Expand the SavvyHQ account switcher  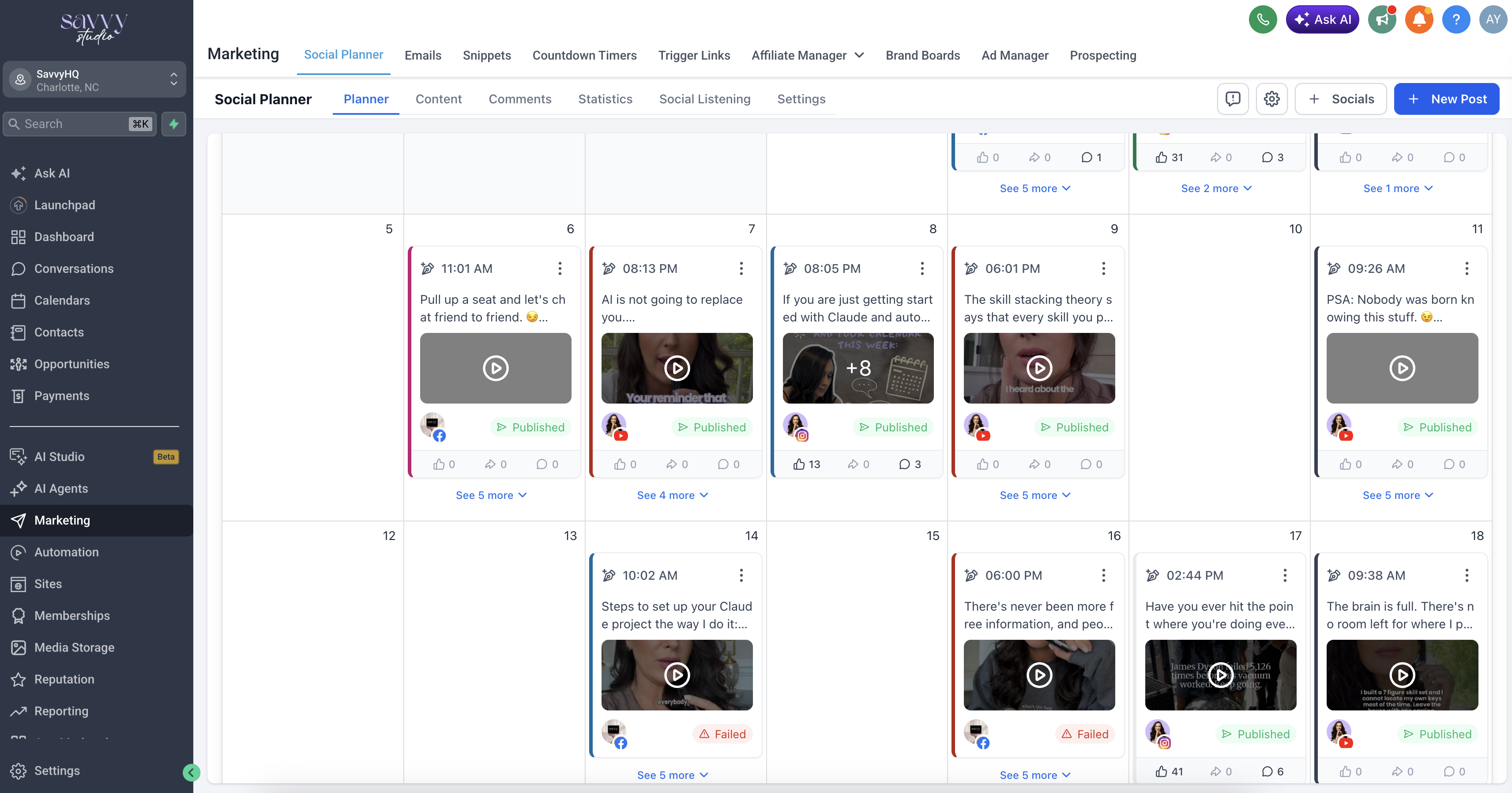pos(94,80)
